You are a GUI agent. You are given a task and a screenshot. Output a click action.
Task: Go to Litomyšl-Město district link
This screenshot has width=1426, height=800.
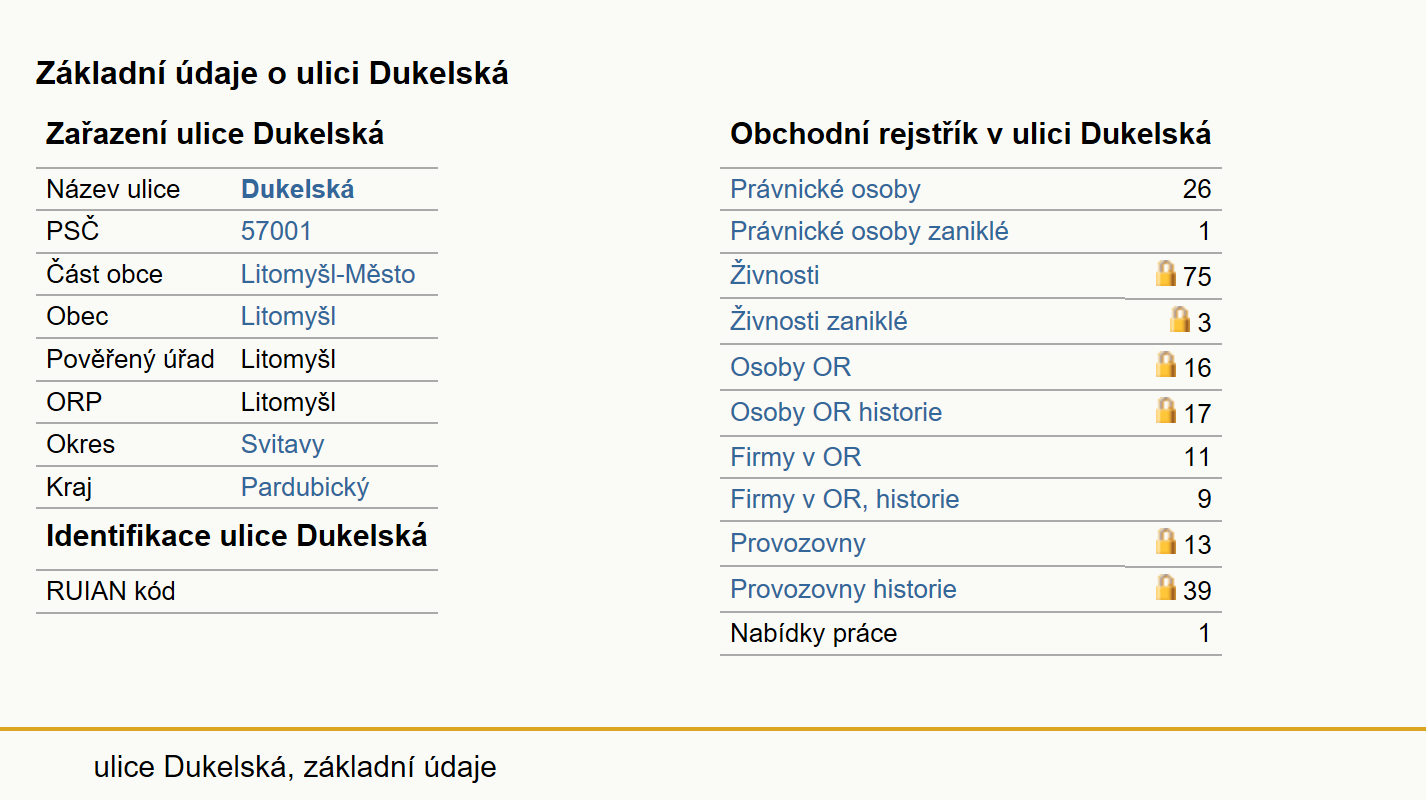[x=328, y=275]
